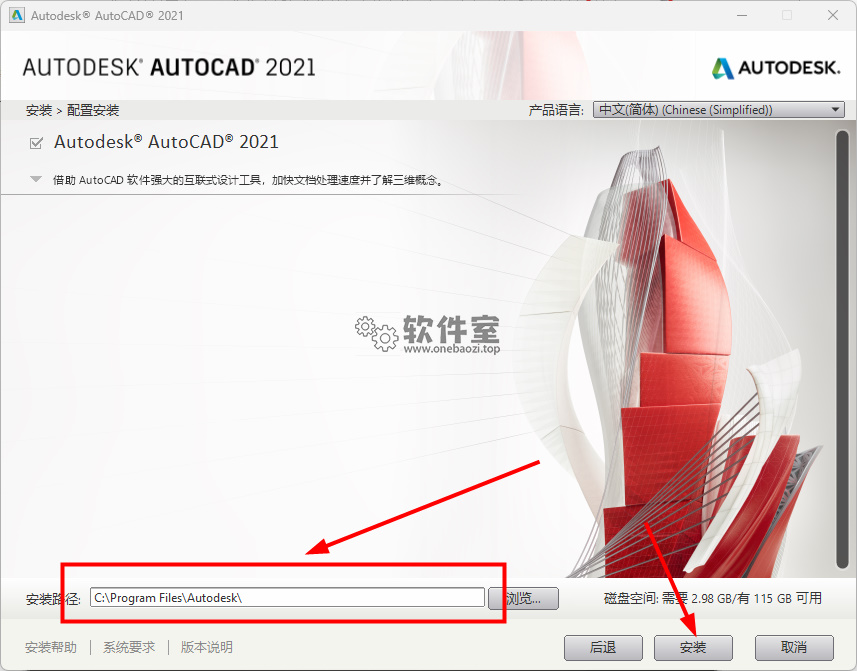Minimize the AutoCAD installer window
This screenshot has height=671, width=857.
pos(742,15)
